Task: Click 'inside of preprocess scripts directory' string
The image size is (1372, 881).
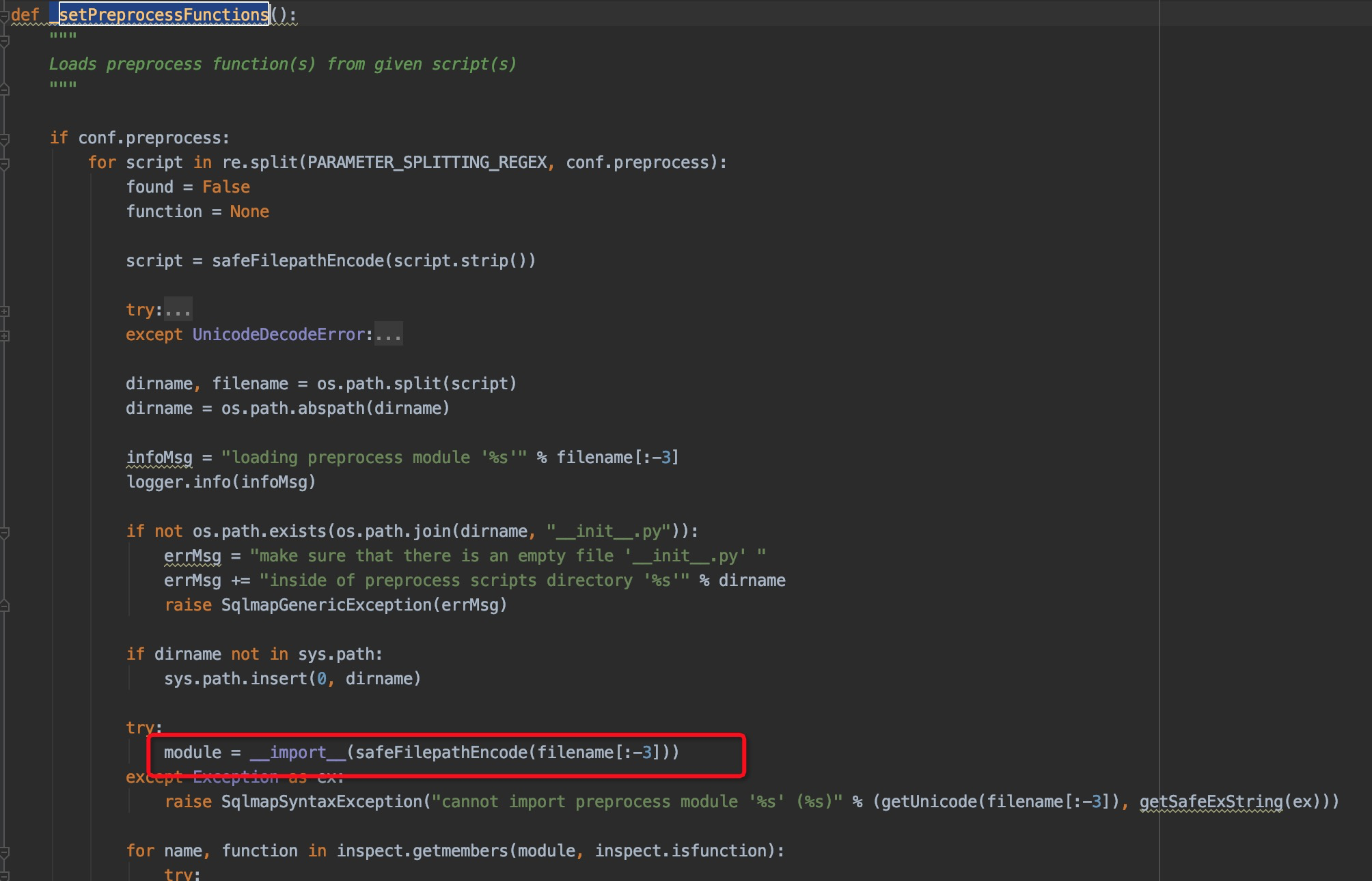Action: pyautogui.click(x=474, y=581)
